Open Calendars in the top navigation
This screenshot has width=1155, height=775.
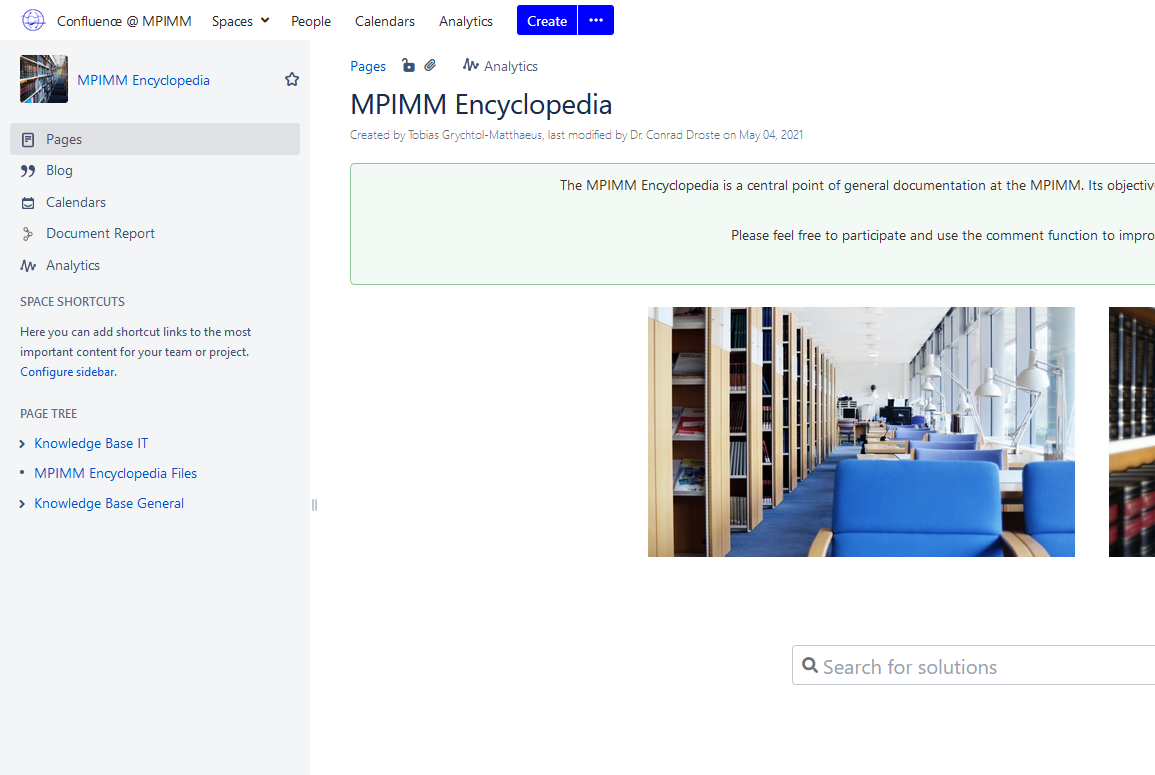coord(385,21)
